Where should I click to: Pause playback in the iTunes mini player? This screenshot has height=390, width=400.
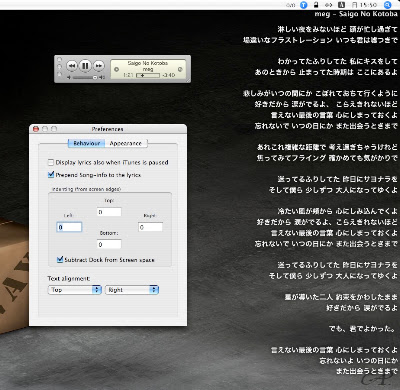click(85, 66)
